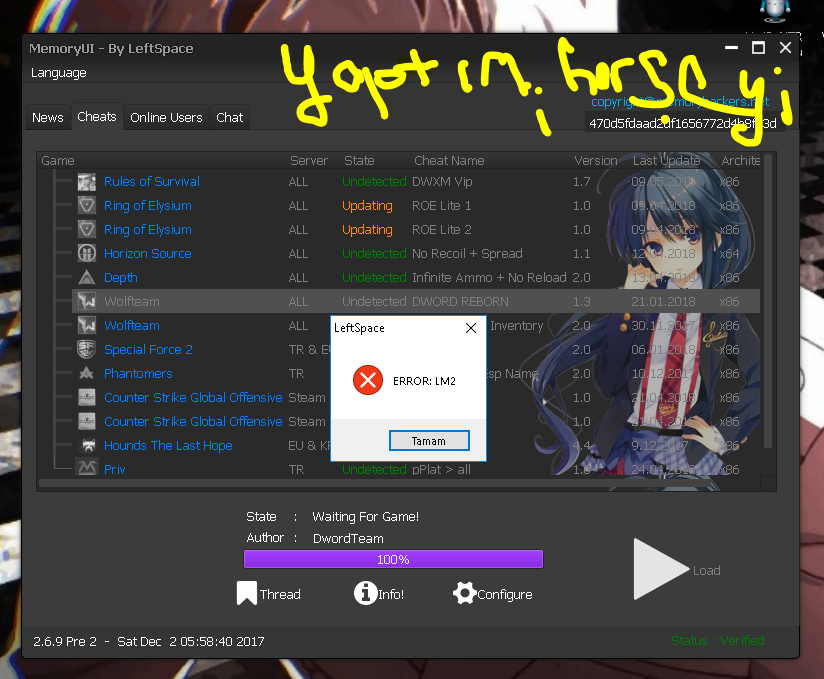Click the Load label beside the play triangle
The height and width of the screenshot is (679, 824).
(706, 571)
